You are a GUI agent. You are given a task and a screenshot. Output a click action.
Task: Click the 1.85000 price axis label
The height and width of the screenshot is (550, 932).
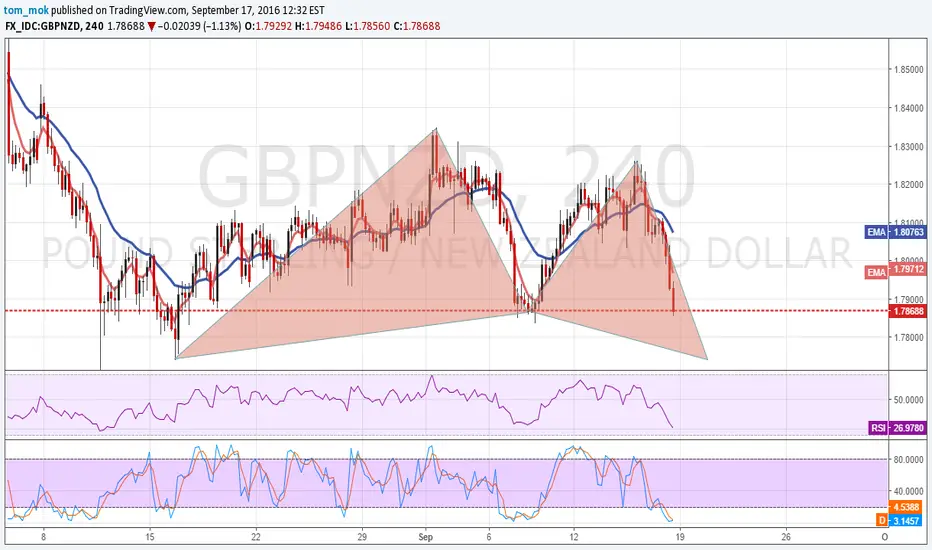click(909, 70)
